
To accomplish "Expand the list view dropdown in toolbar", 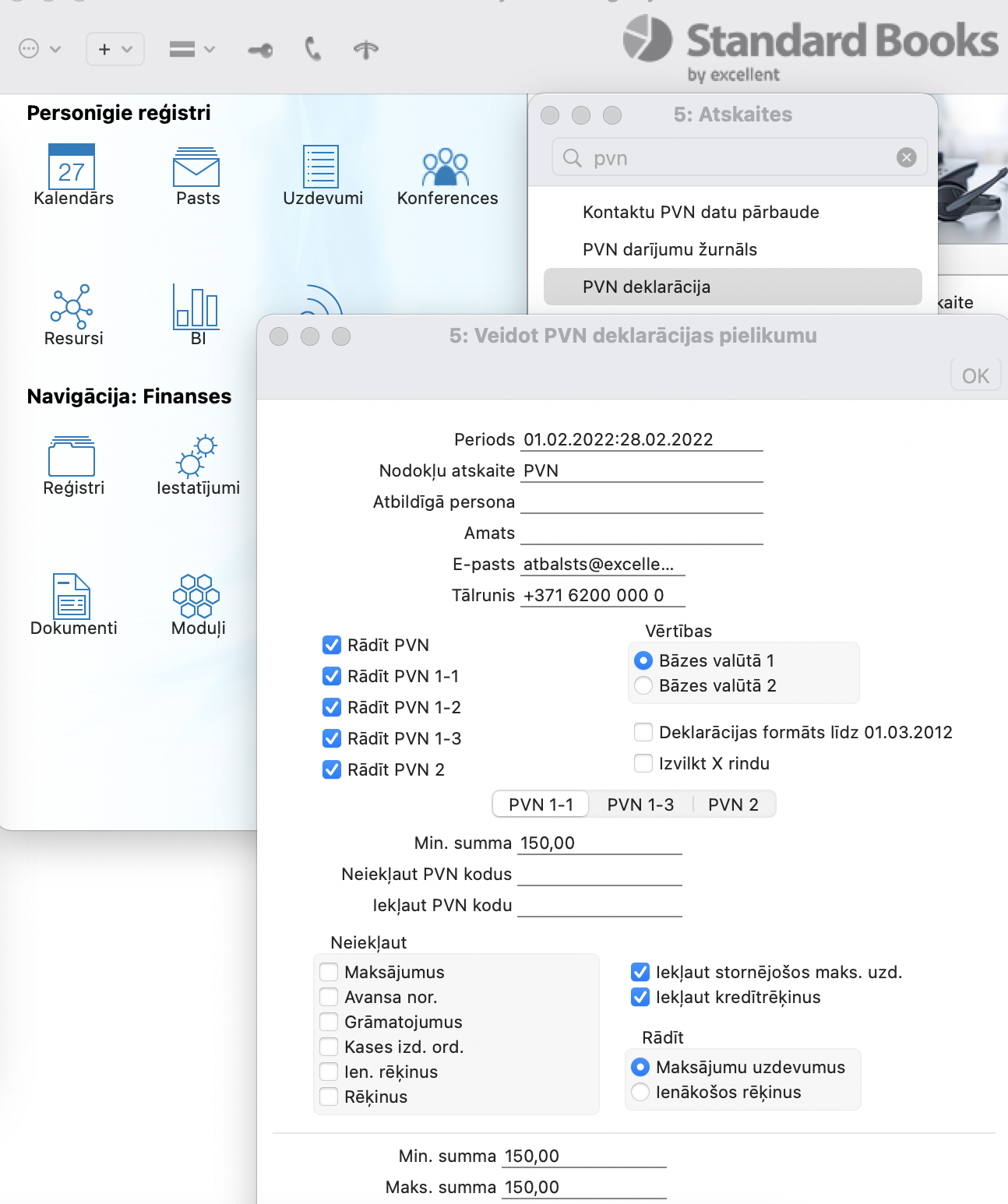I will (192, 49).
